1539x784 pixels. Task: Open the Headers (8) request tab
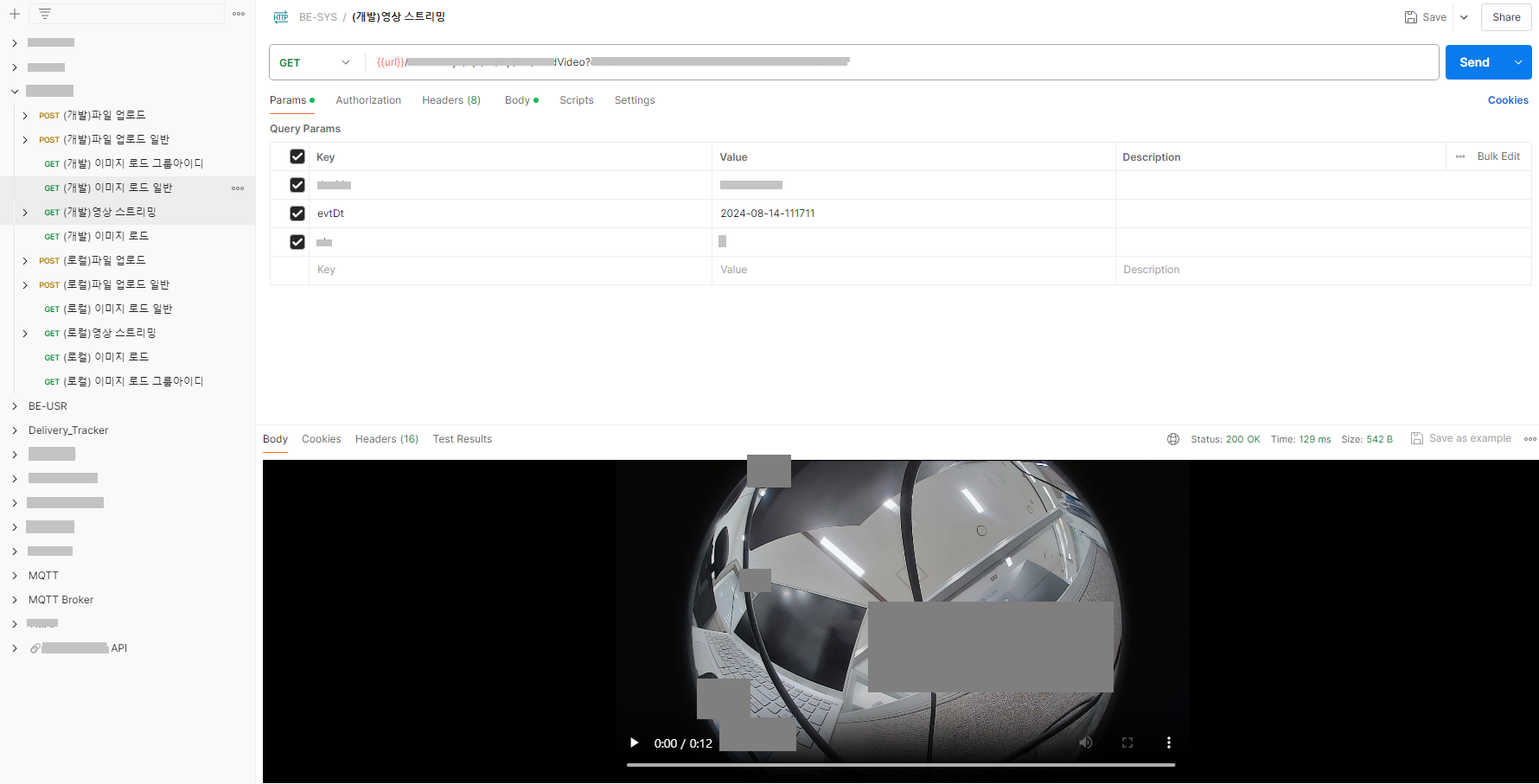pos(451,100)
